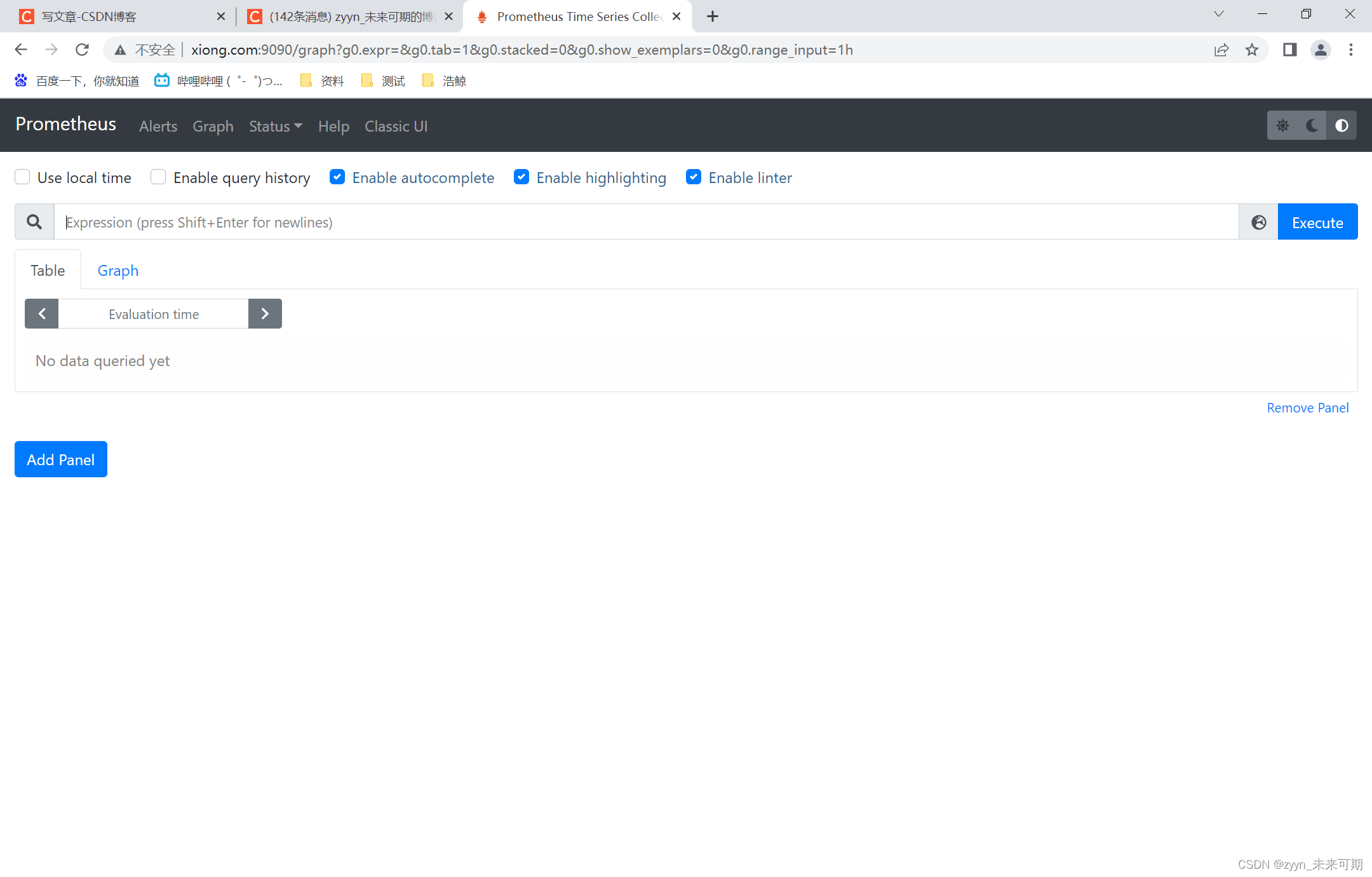Open the browser profile avatar
This screenshot has height=877, width=1372.
point(1321,50)
